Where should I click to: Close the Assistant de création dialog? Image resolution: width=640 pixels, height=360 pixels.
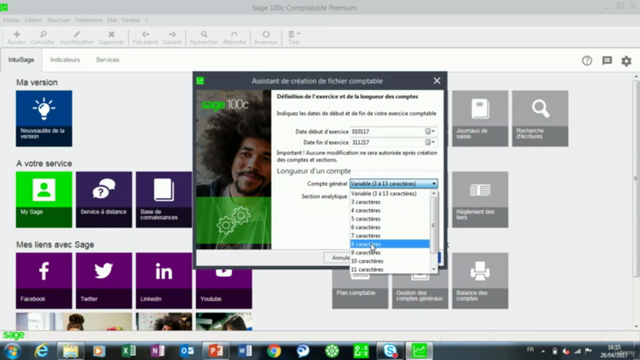[x=437, y=81]
